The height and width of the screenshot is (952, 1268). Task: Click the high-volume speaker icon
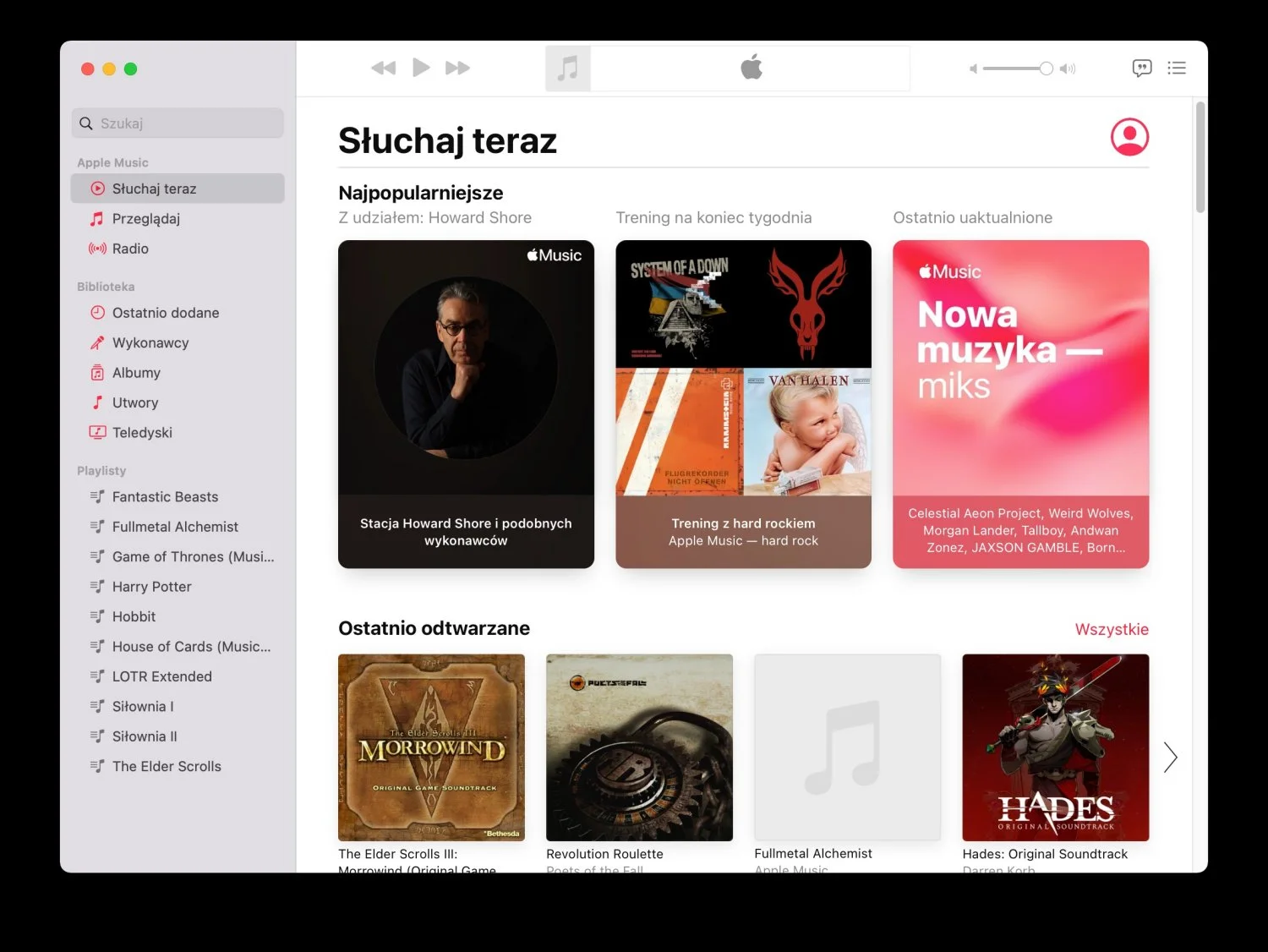tap(1068, 68)
